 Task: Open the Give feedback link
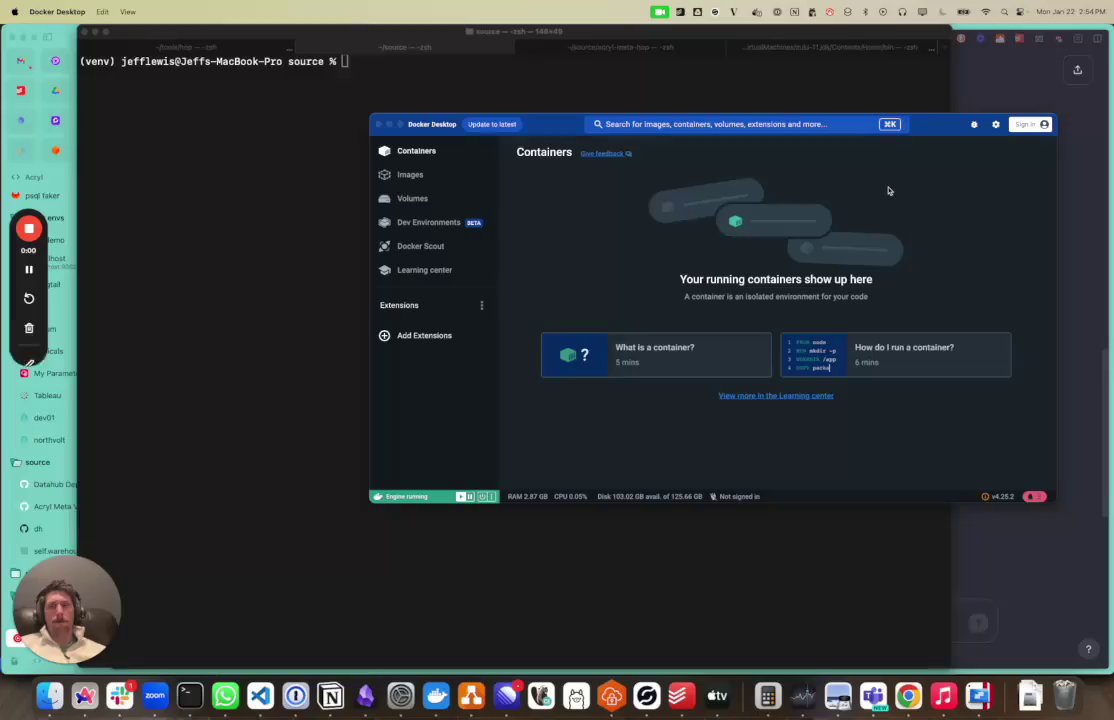click(606, 154)
